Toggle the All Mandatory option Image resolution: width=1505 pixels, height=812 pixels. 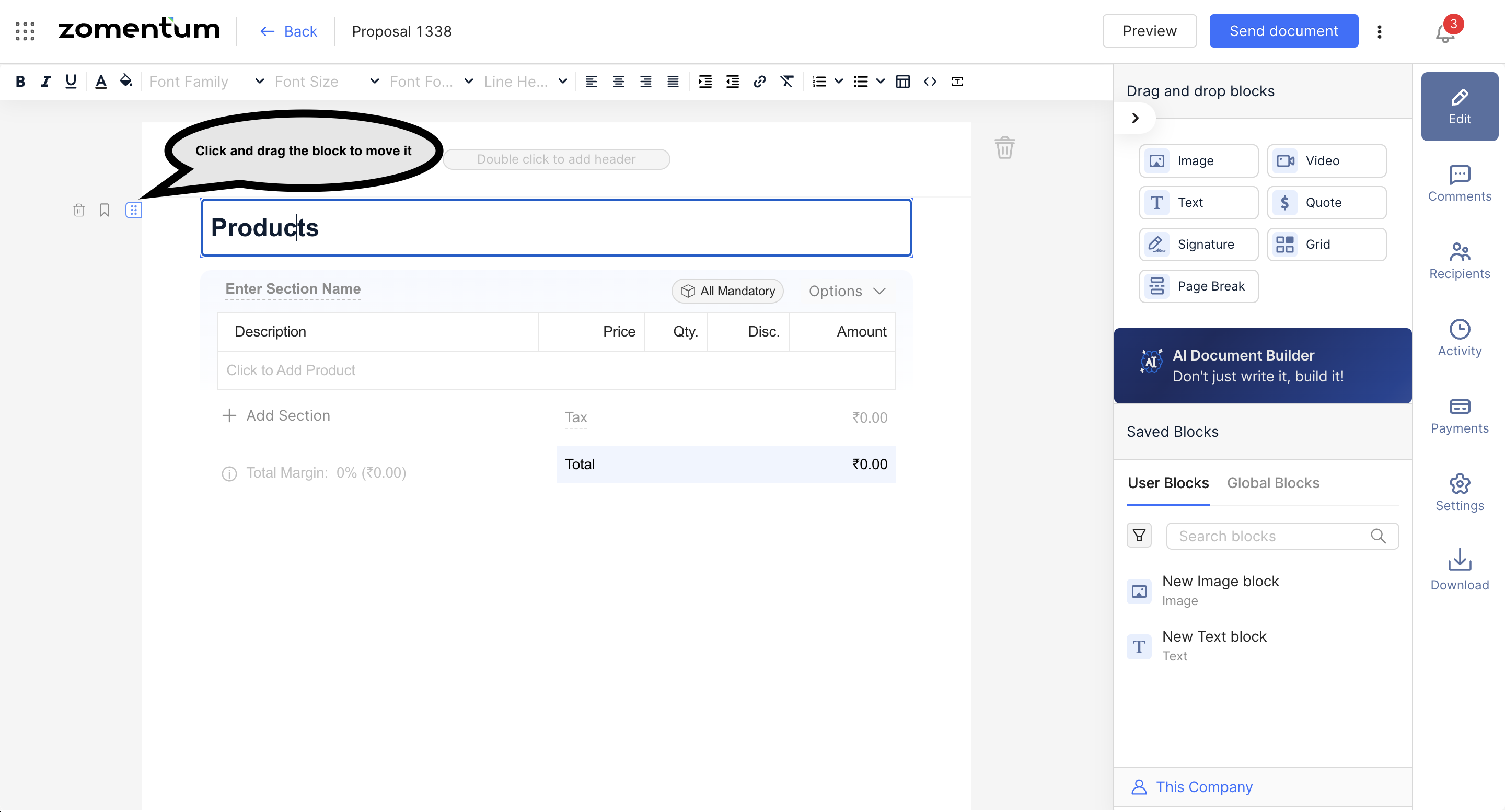pyautogui.click(x=727, y=291)
